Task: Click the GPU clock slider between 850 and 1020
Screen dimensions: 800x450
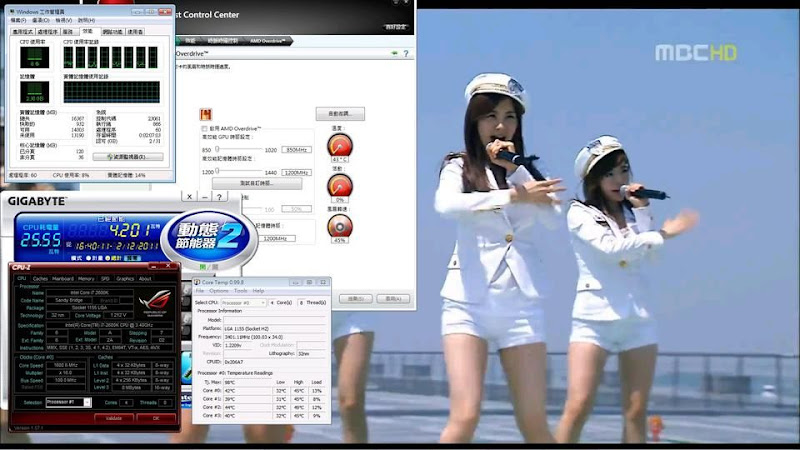Action: point(239,149)
